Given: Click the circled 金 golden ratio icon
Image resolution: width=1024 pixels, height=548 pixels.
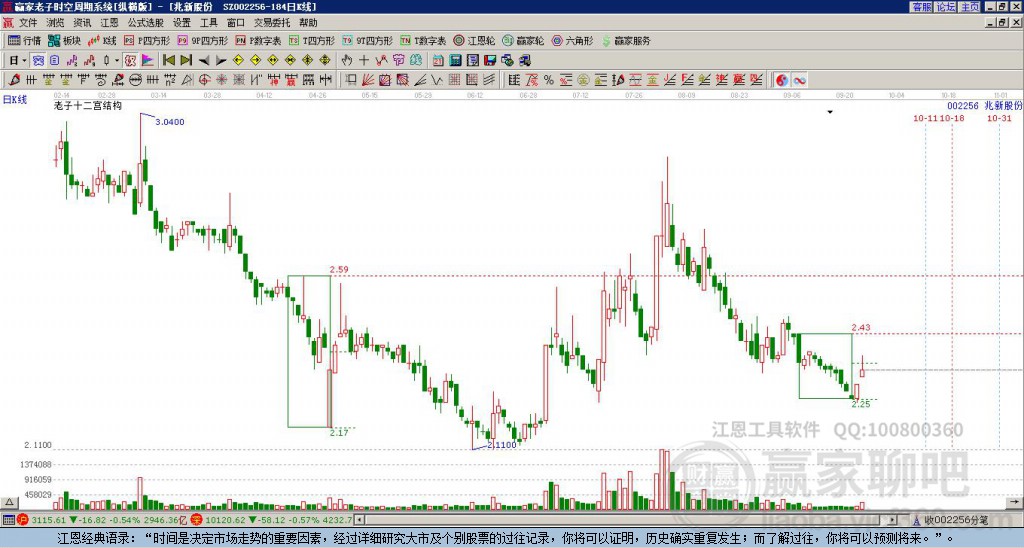Looking at the screenshot, I should [x=583, y=80].
